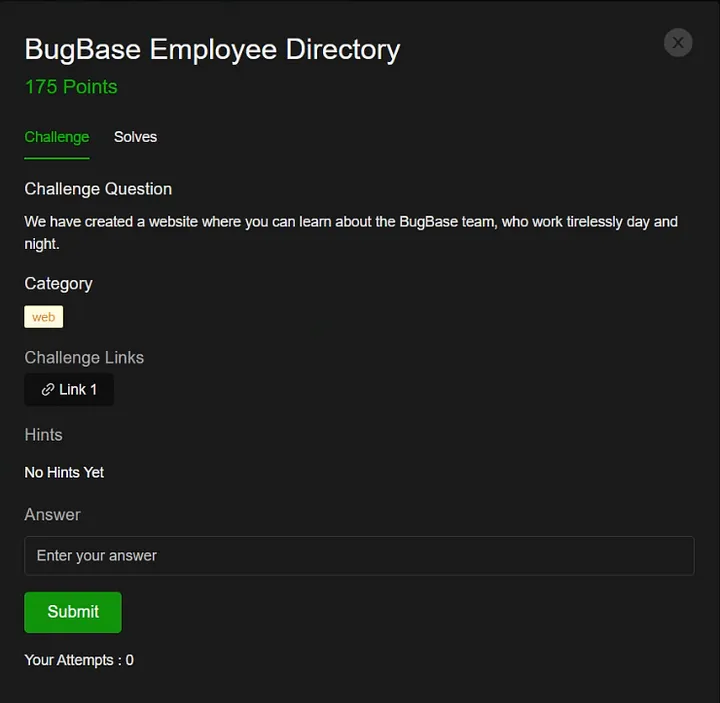720x703 pixels.
Task: Click the BugBase Employee Directory title
Action: point(212,49)
